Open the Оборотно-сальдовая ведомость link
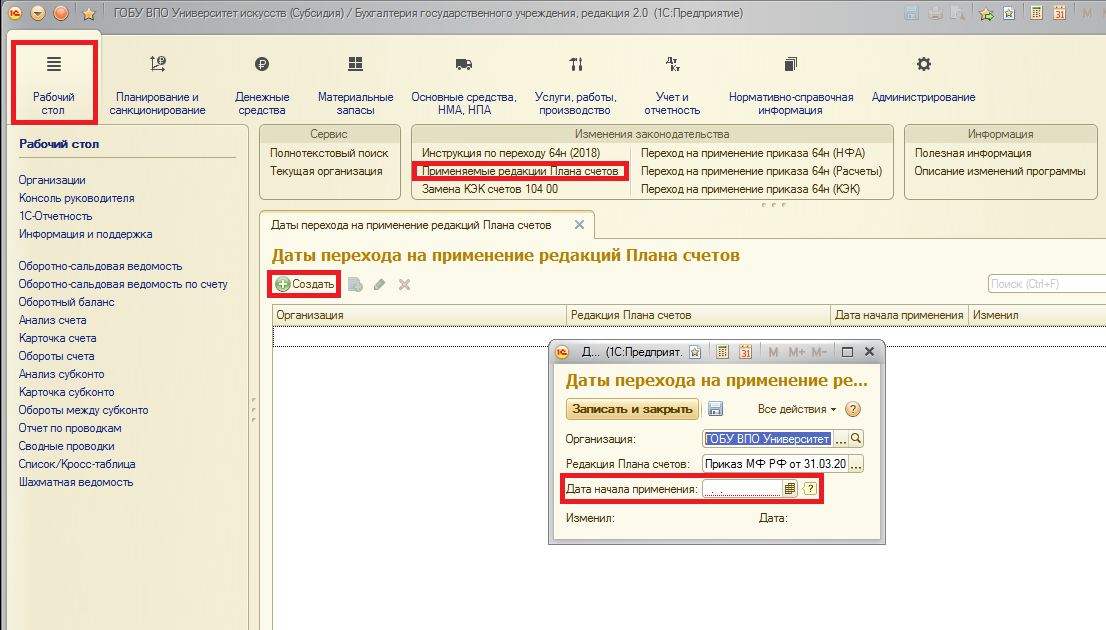1106x630 pixels. click(100, 266)
